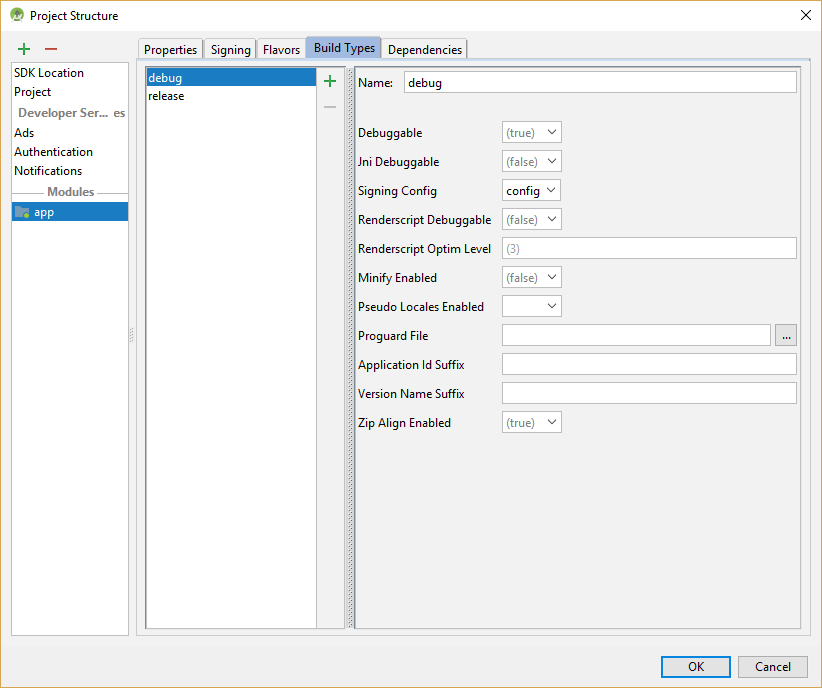Select SDK Location in the sidebar
This screenshot has height=688, width=822.
(x=49, y=72)
